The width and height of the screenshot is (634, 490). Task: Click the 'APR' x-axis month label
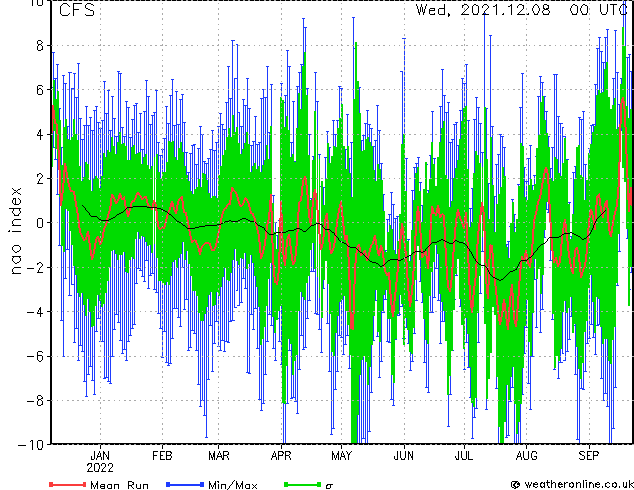pyautogui.click(x=281, y=456)
